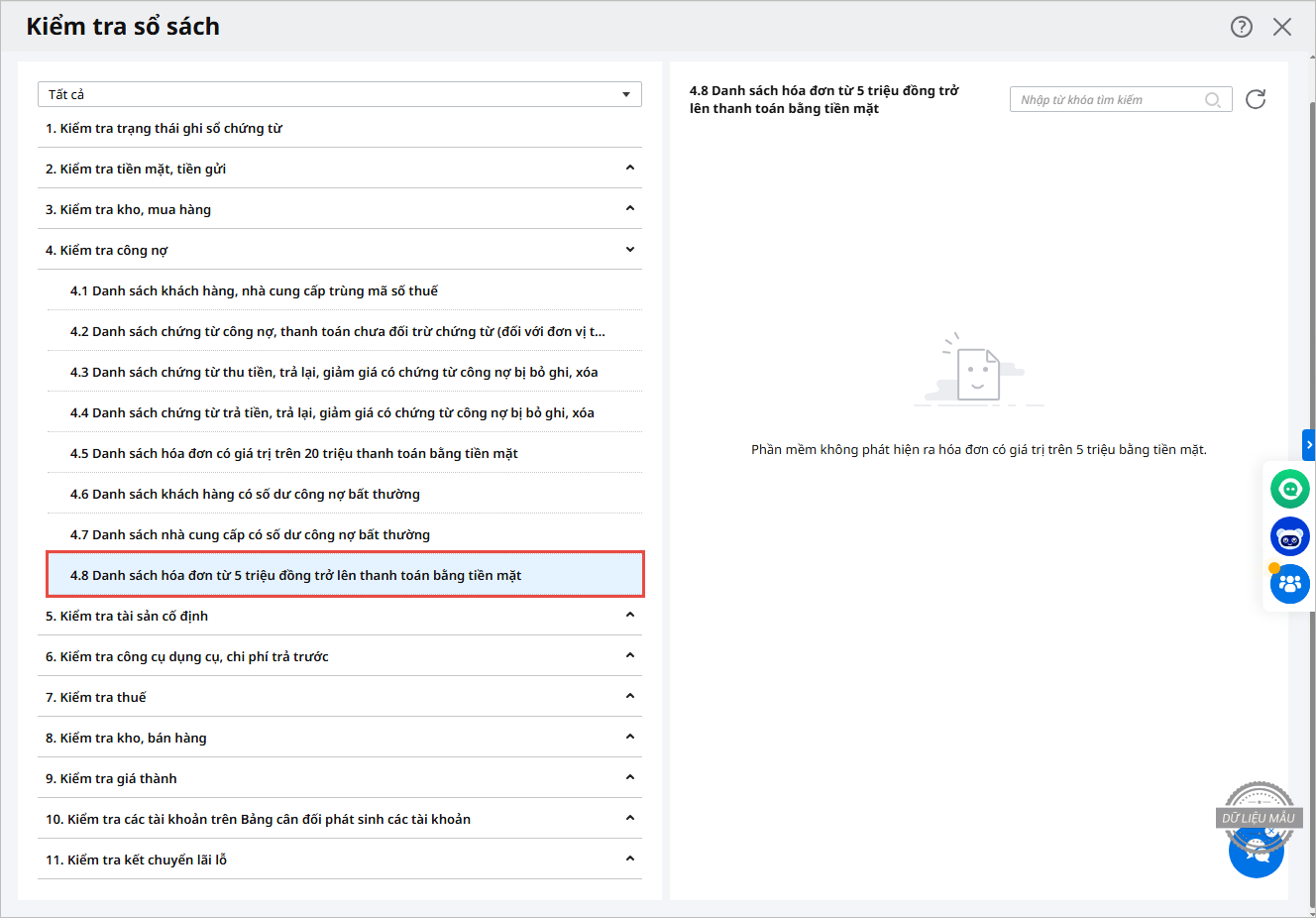Click the blue side panel arrow tab
The height and width of the screenshot is (918, 1316).
(x=1308, y=445)
